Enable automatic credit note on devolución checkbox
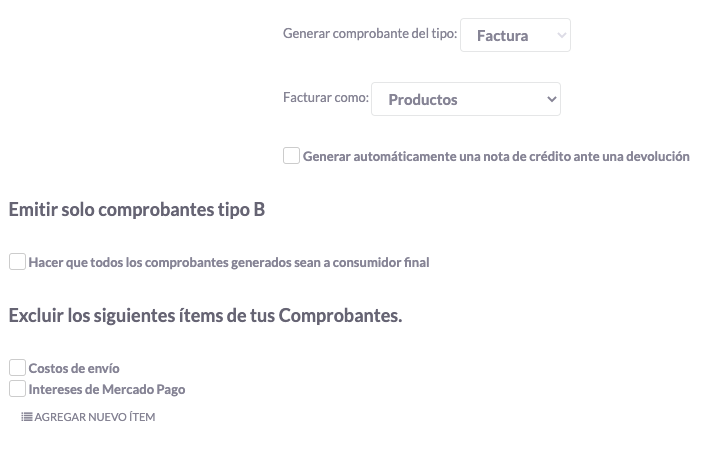Screen dimensions: 709x450 coord(291,156)
